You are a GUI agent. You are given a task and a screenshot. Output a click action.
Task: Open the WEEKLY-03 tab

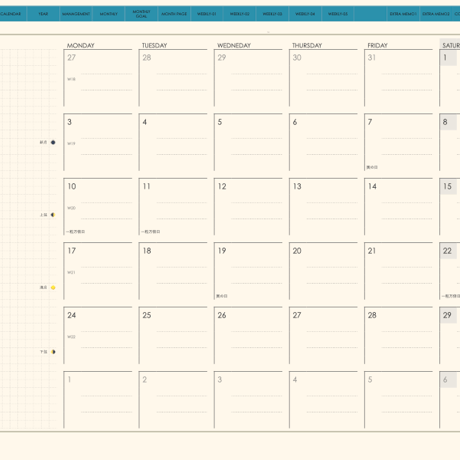pos(272,14)
